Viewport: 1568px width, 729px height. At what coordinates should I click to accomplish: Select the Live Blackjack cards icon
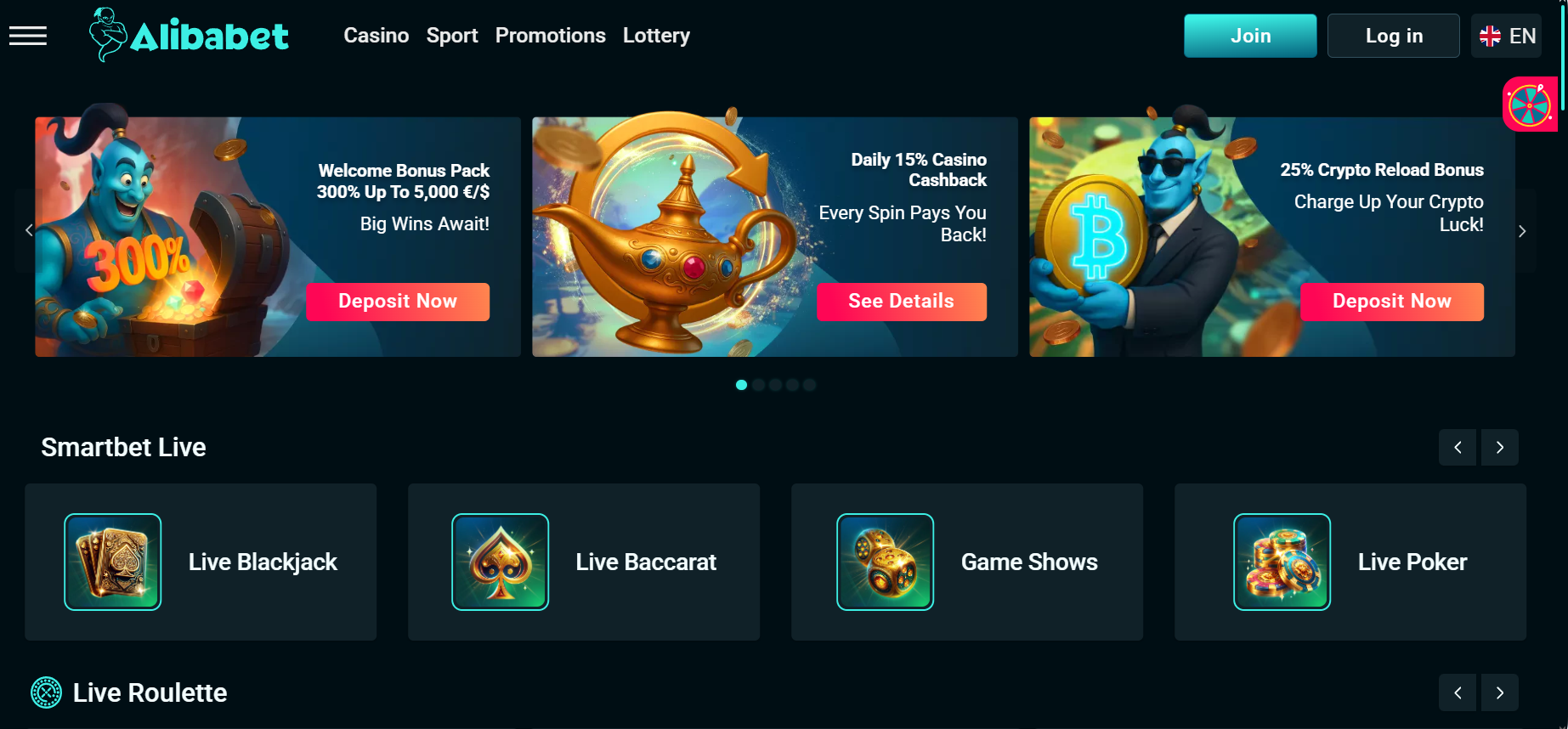pyautogui.click(x=113, y=562)
